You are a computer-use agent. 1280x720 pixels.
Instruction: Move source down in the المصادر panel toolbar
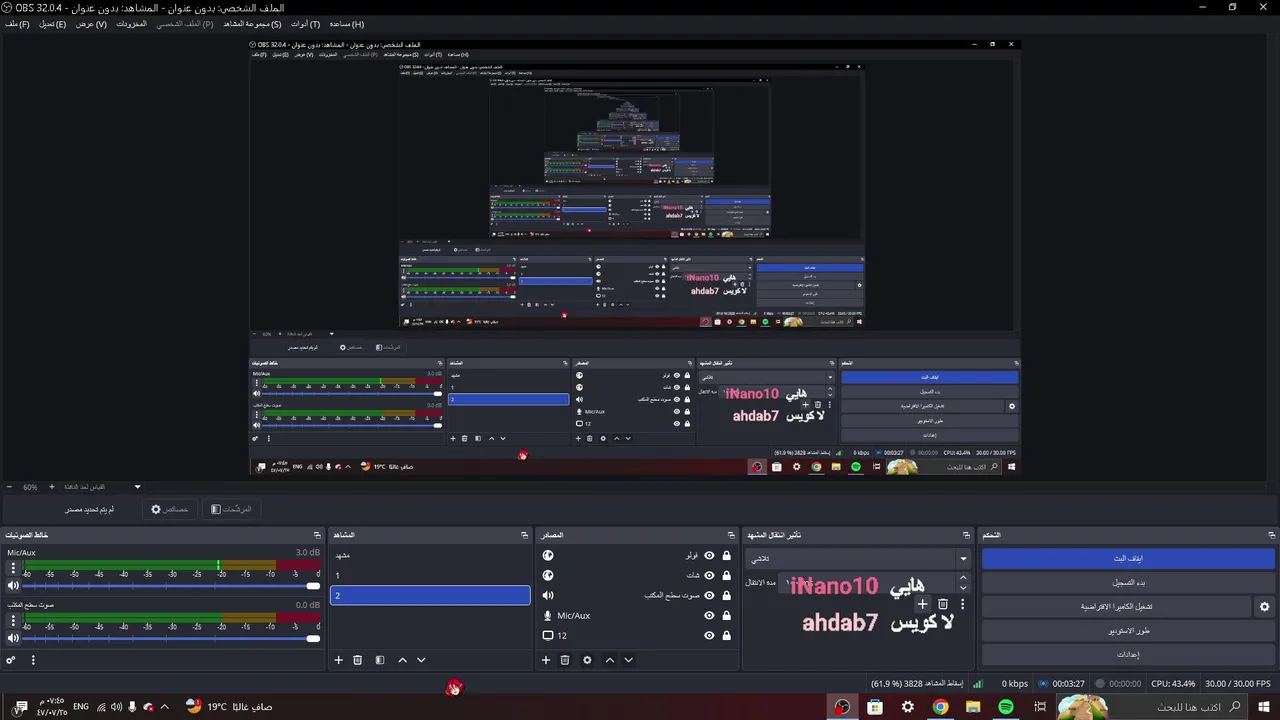point(628,660)
